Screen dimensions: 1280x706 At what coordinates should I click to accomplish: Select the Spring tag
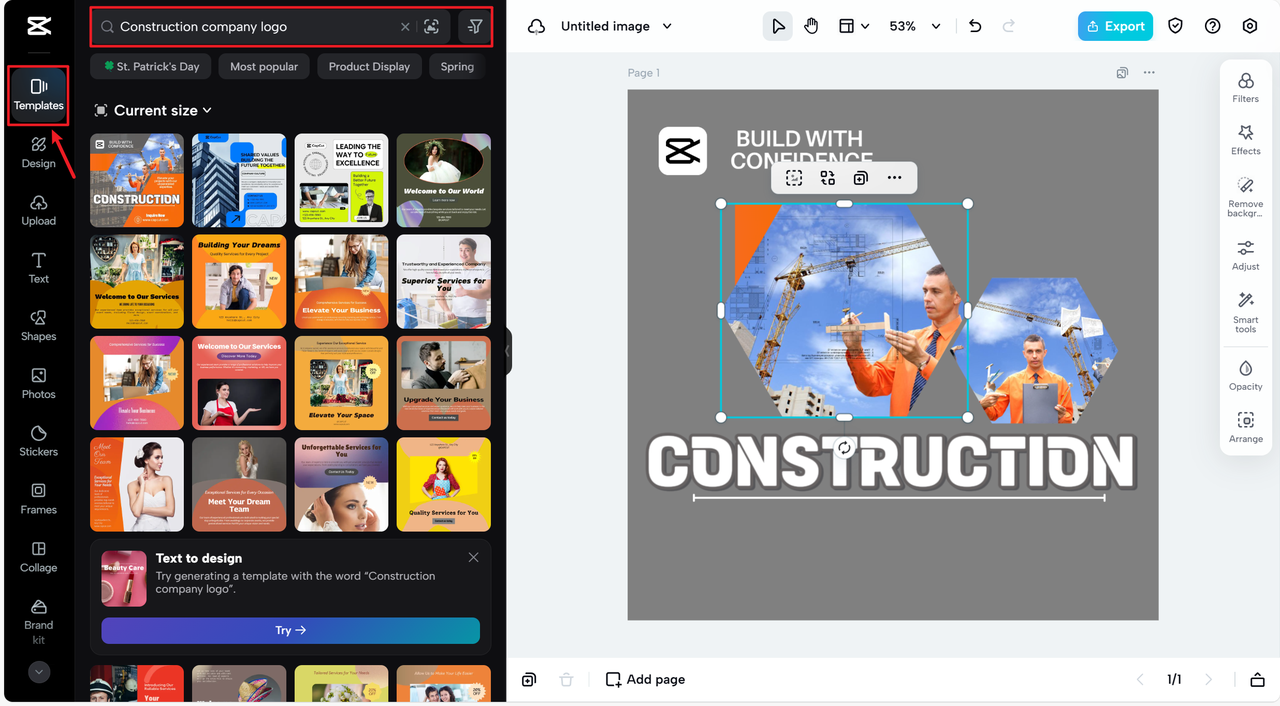coord(457,67)
